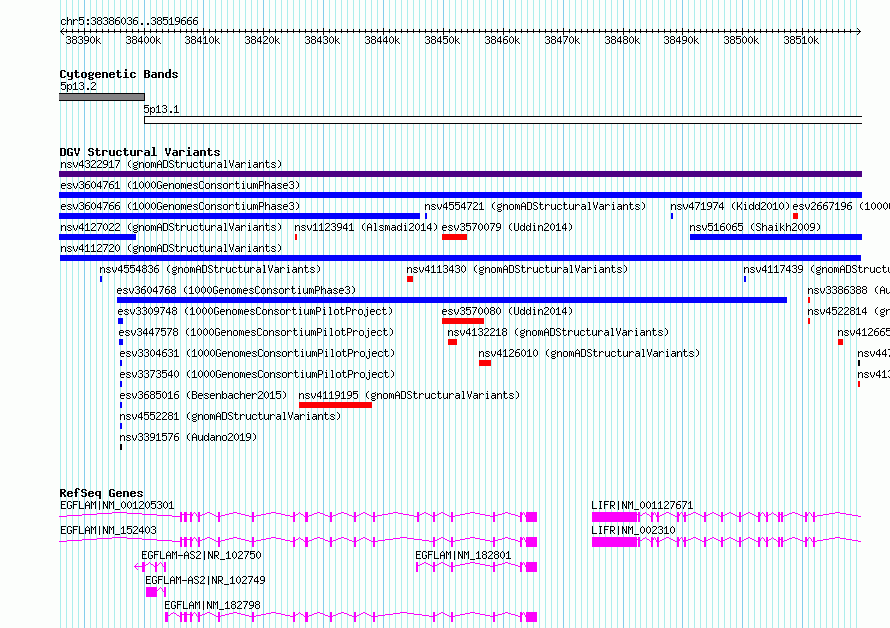Open the nsv4522814 variant label
The image size is (890, 628).
(x=849, y=312)
